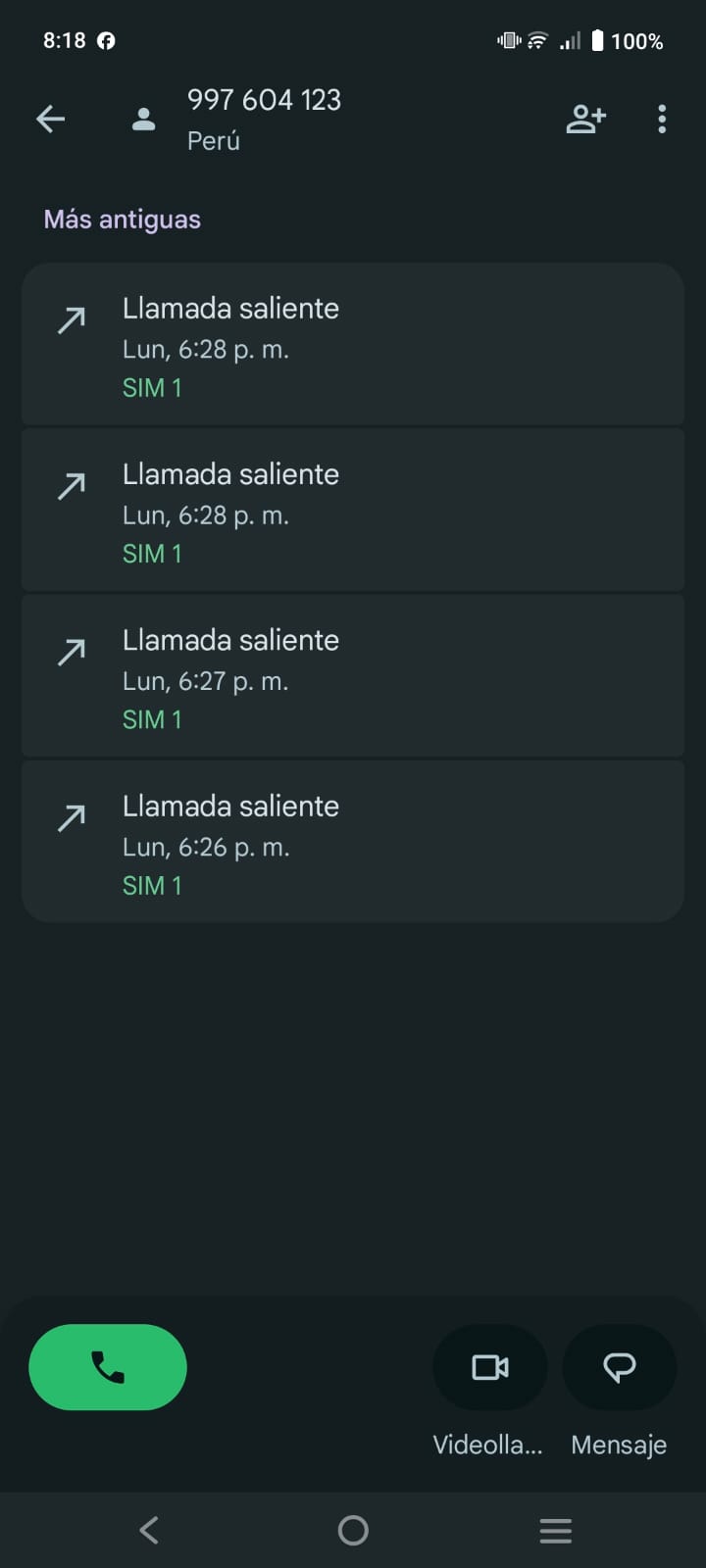Screen dimensions: 706x1568
Task: Tap SIM 1 label on 6:26 call
Action: [x=152, y=886]
